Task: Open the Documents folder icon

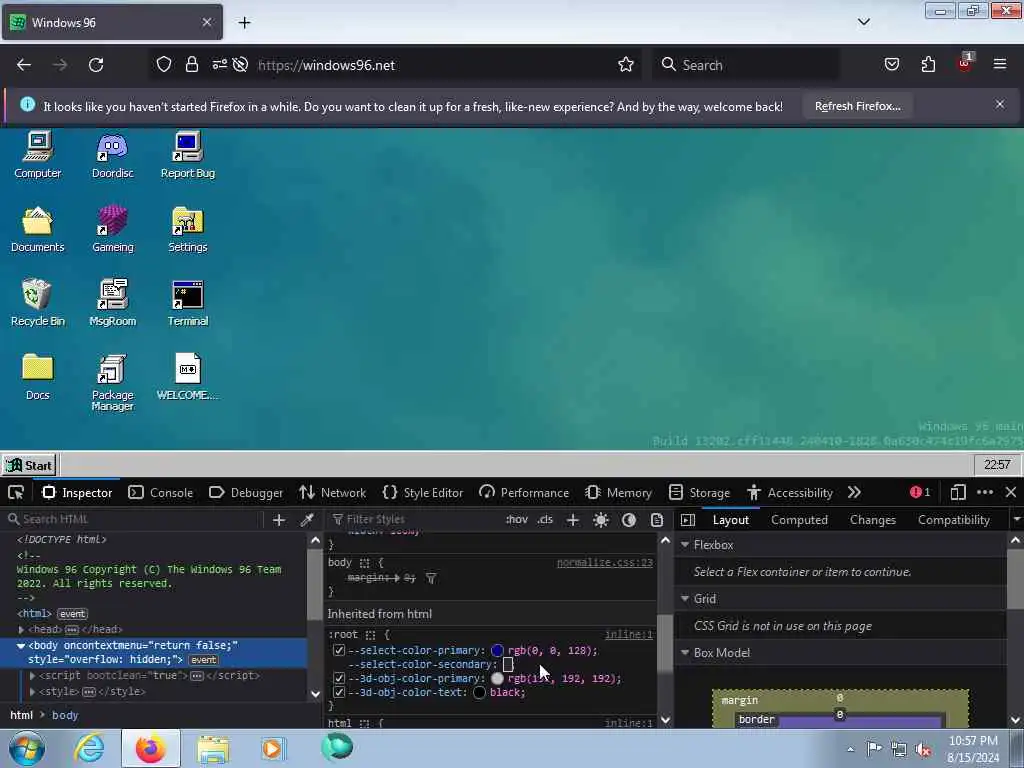Action: pos(37,229)
